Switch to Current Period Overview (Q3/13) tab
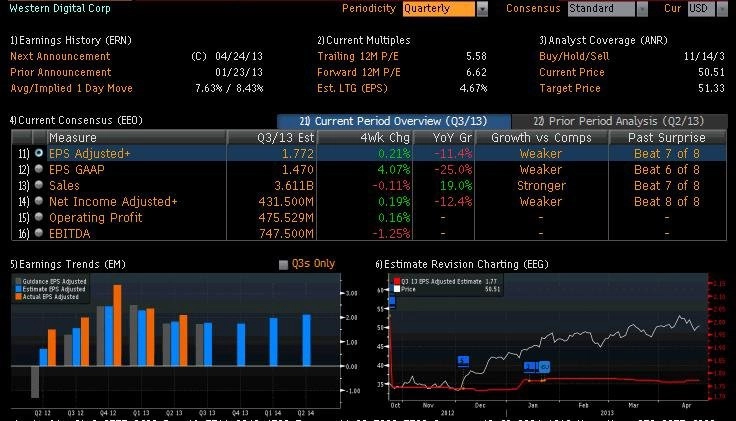The width and height of the screenshot is (736, 421). click(x=393, y=121)
